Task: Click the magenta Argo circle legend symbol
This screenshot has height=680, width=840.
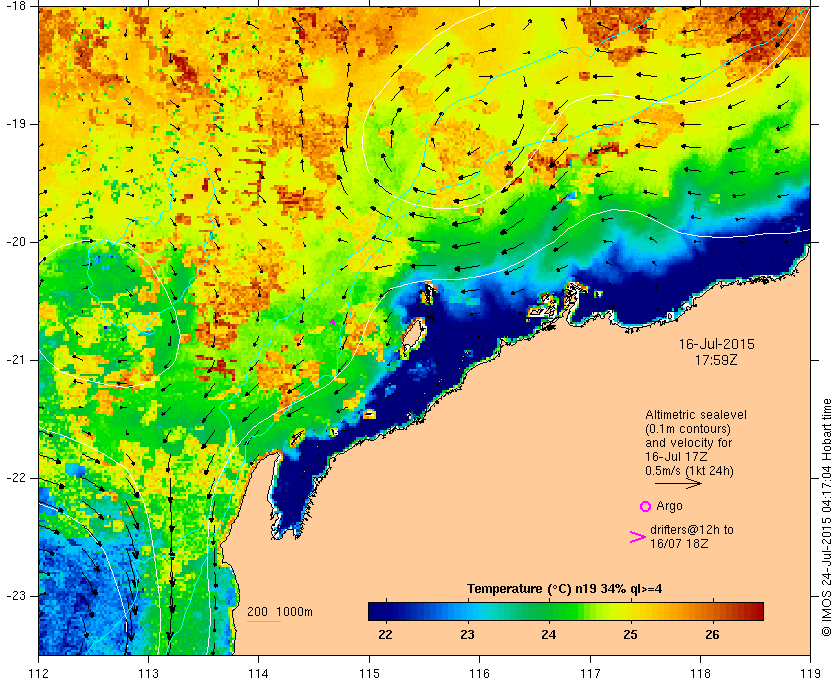Action: [x=645, y=506]
